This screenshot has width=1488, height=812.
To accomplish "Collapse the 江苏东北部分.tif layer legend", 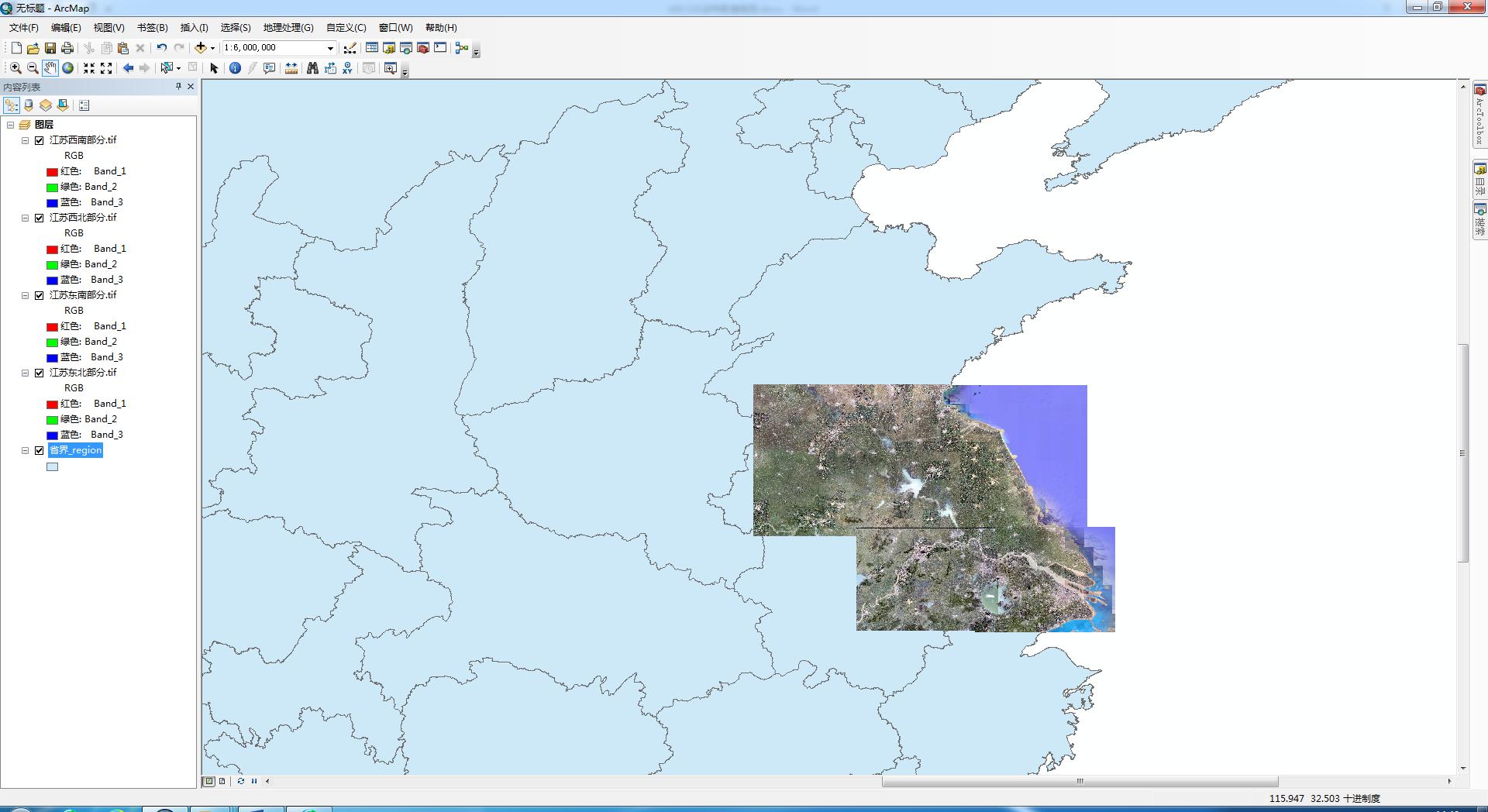I will coord(26,373).
